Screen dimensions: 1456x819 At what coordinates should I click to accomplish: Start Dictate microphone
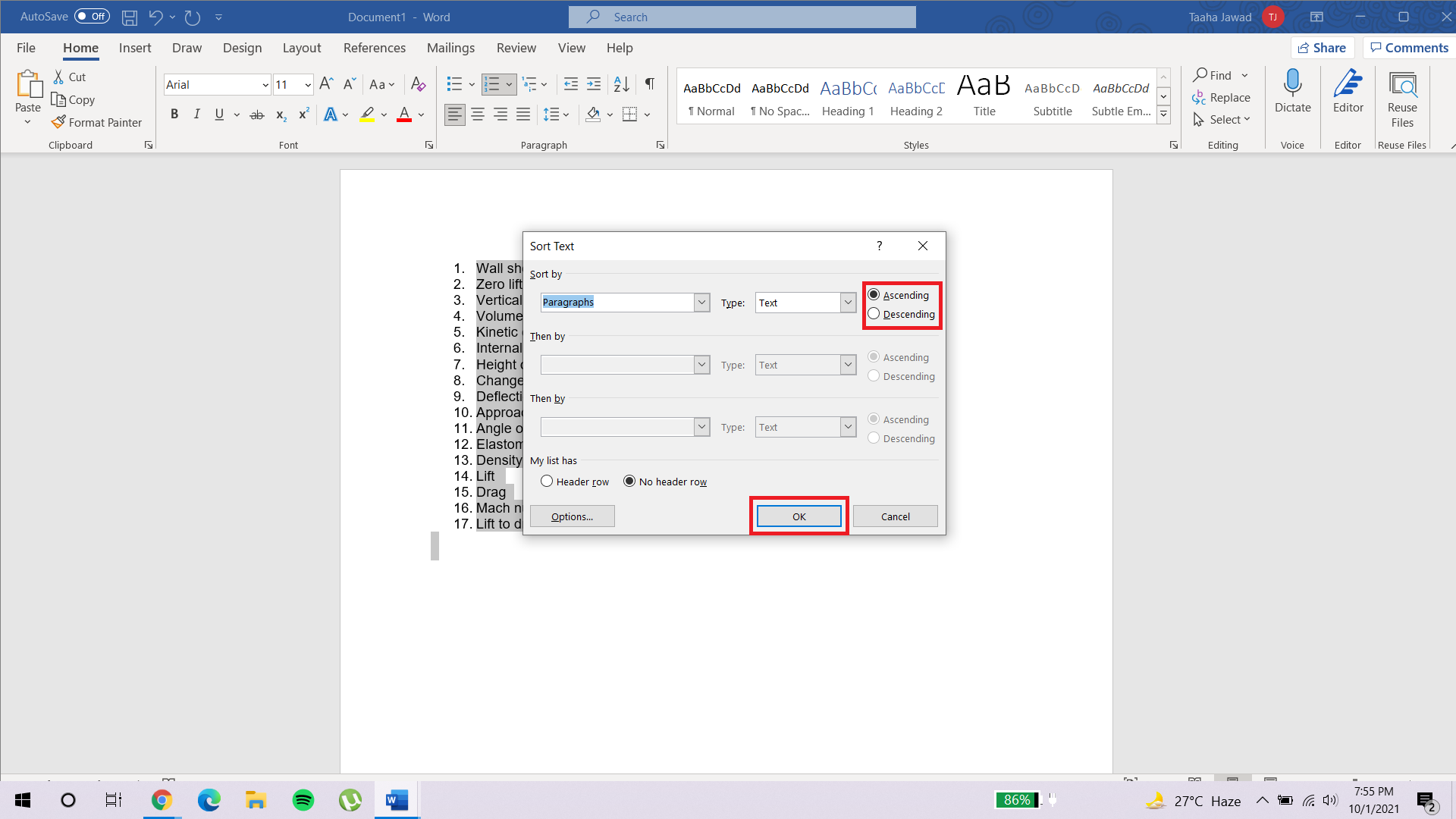point(1292,91)
